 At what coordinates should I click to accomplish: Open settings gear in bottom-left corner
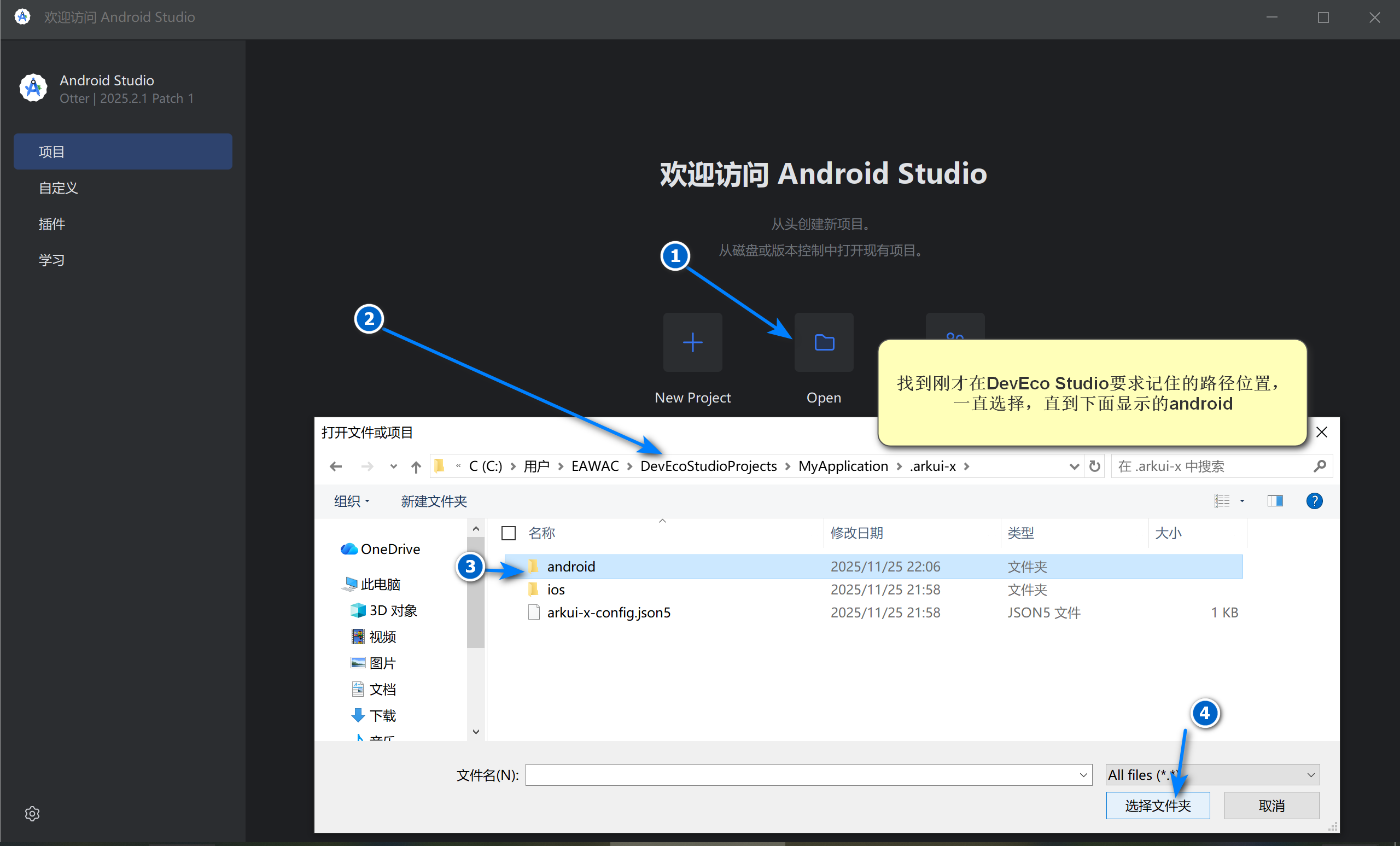pyautogui.click(x=32, y=813)
